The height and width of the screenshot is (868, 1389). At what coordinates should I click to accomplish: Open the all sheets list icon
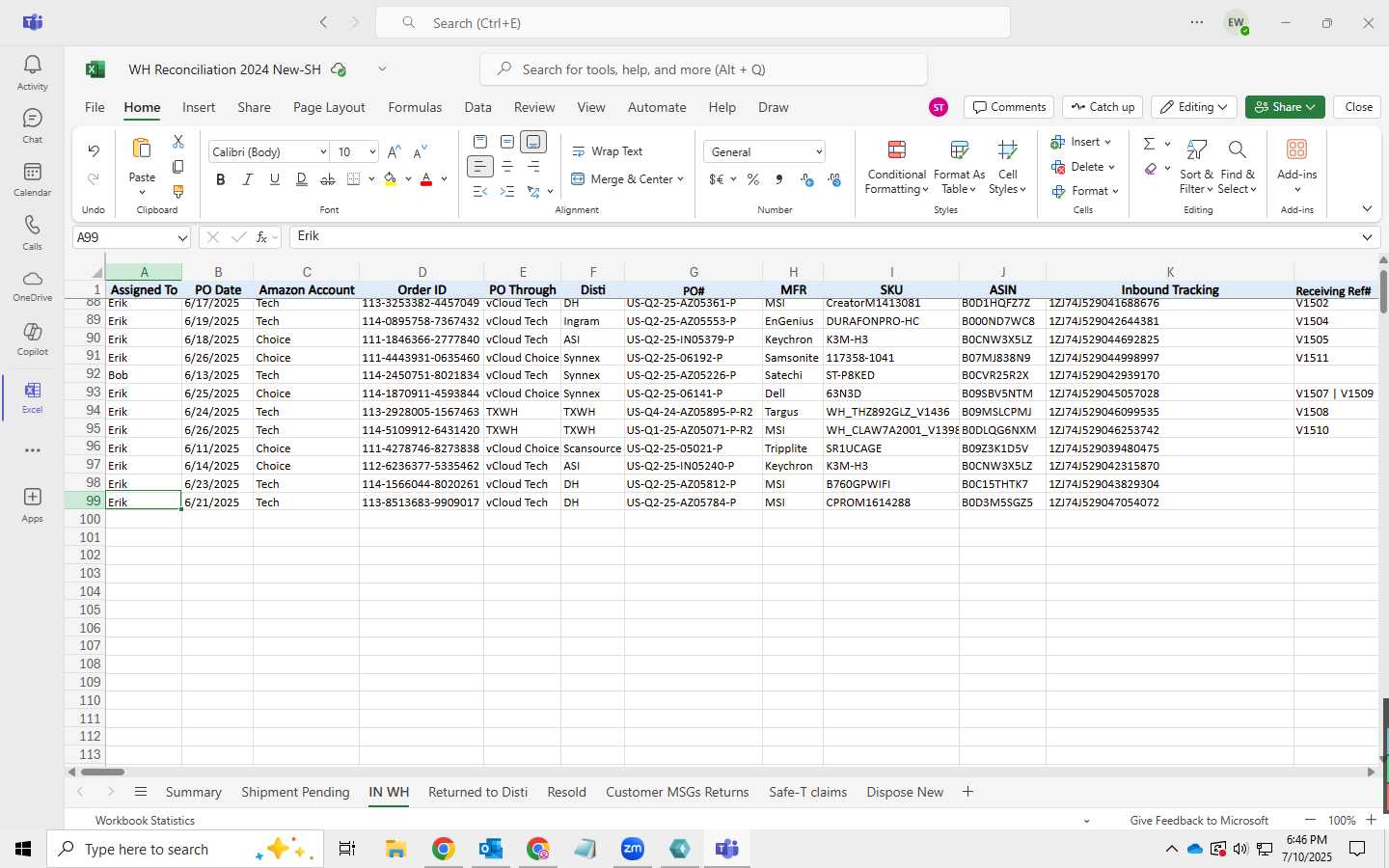point(141,792)
